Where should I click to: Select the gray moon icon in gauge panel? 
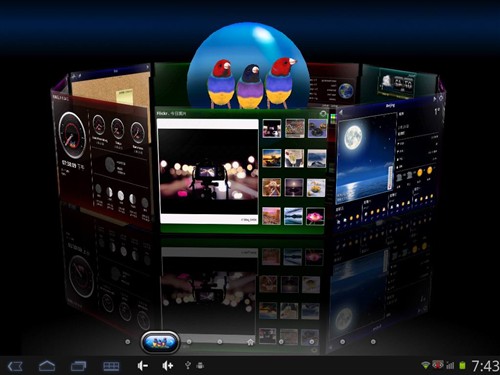[x=110, y=164]
